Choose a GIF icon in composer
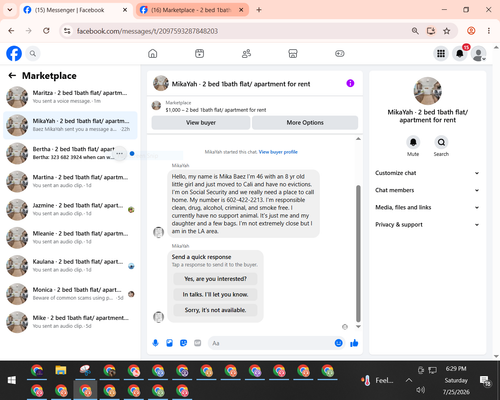 198,343
